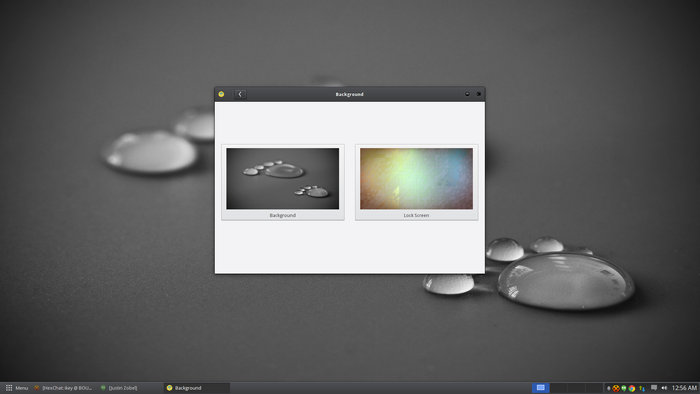Click the Chrome tray icon
This screenshot has width=700, height=394.
click(632, 388)
